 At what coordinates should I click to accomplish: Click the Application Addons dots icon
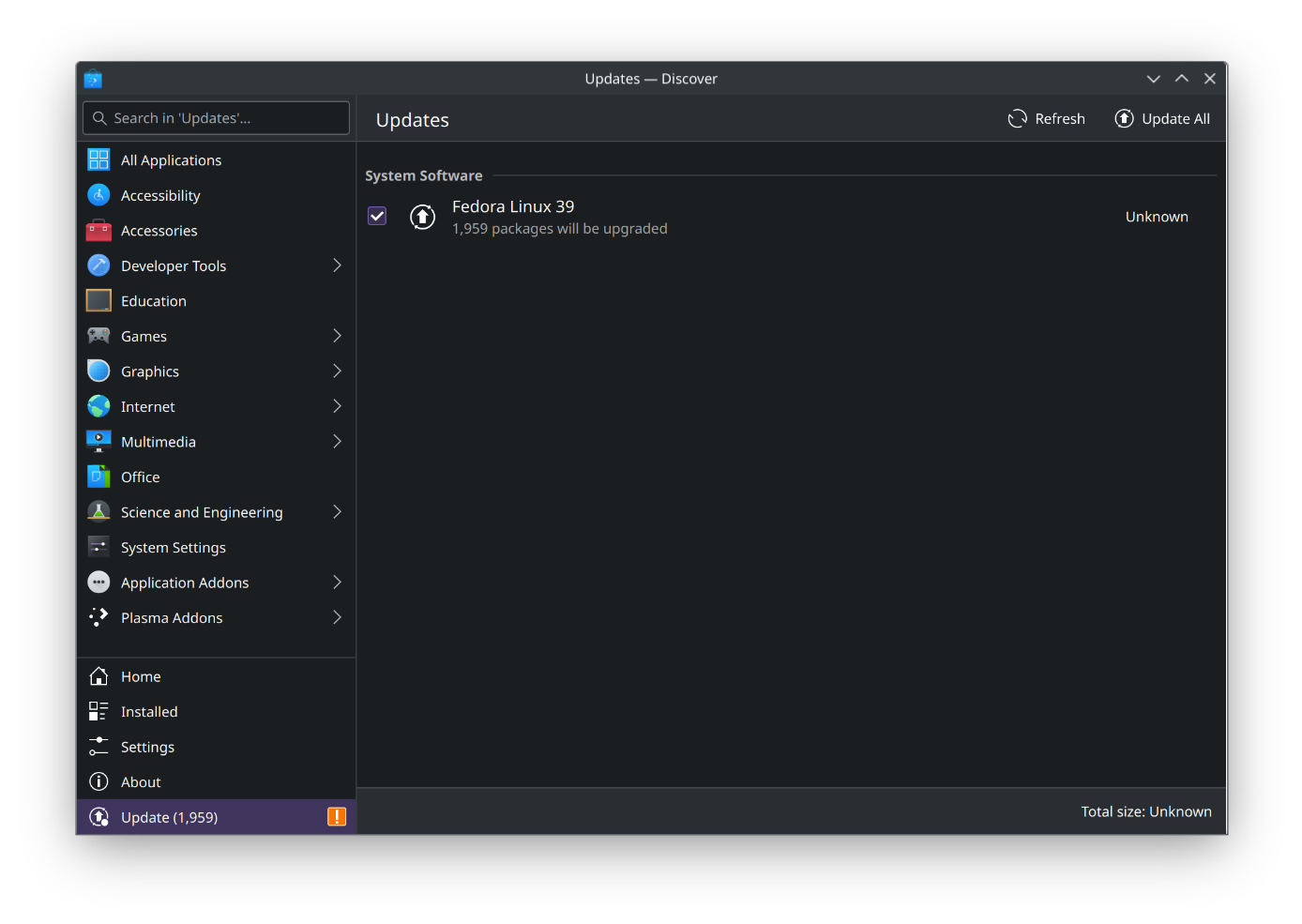(98, 582)
